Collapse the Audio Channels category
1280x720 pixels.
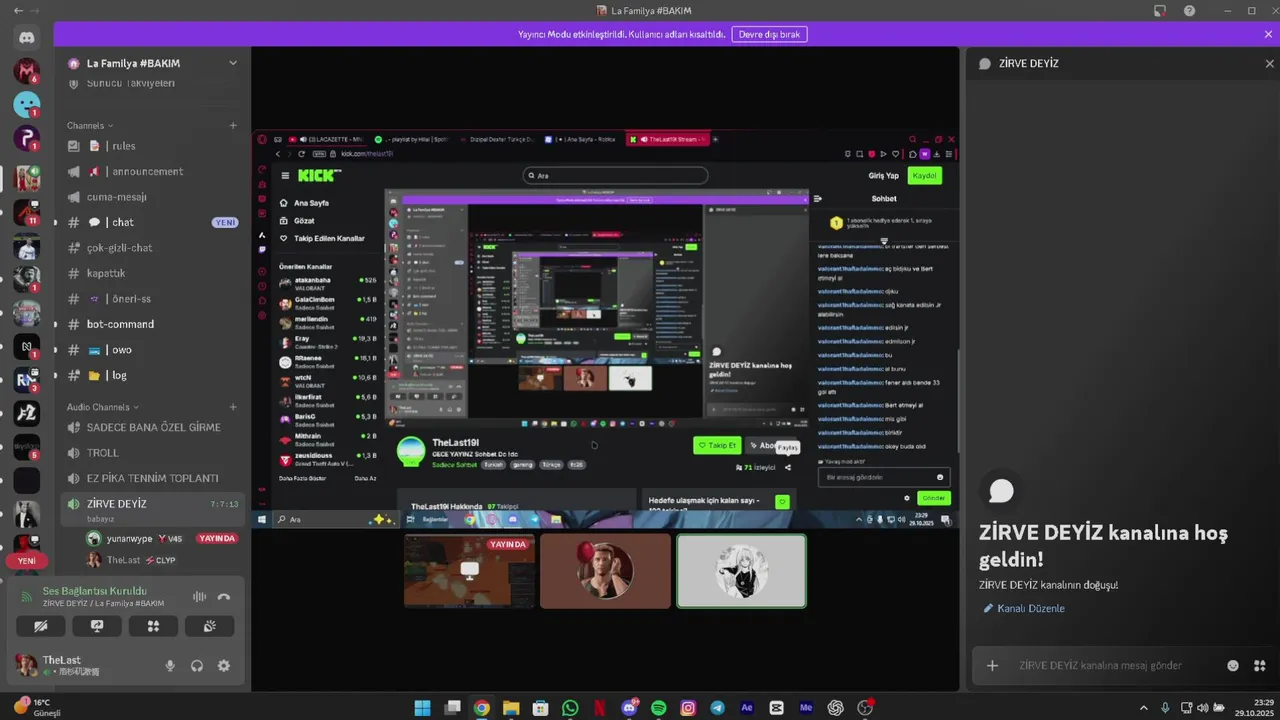(103, 407)
